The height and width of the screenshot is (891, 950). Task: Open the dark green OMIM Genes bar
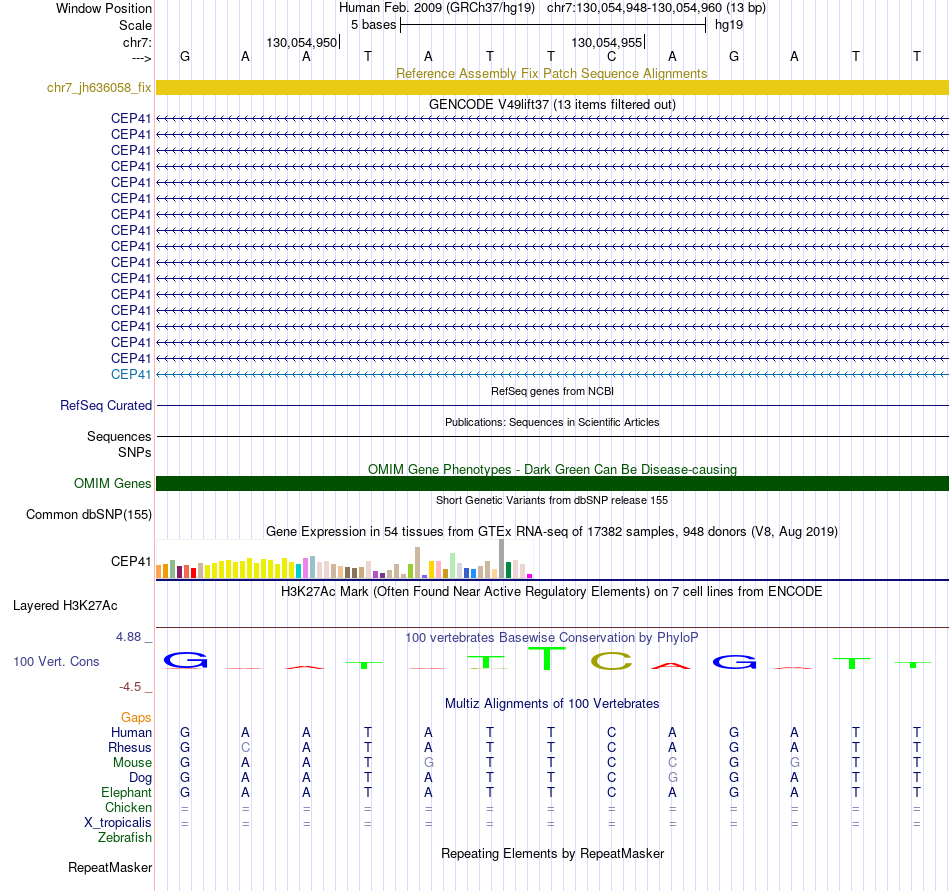click(x=552, y=483)
